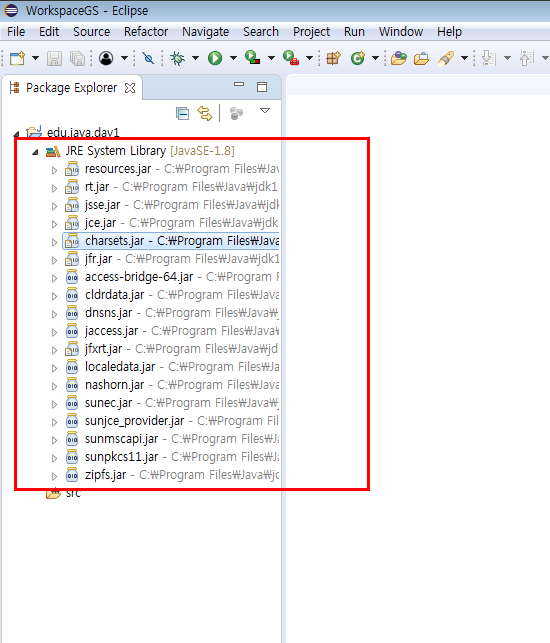Click the New Java Class icon
Screen dimensions: 550x643
pos(358,58)
